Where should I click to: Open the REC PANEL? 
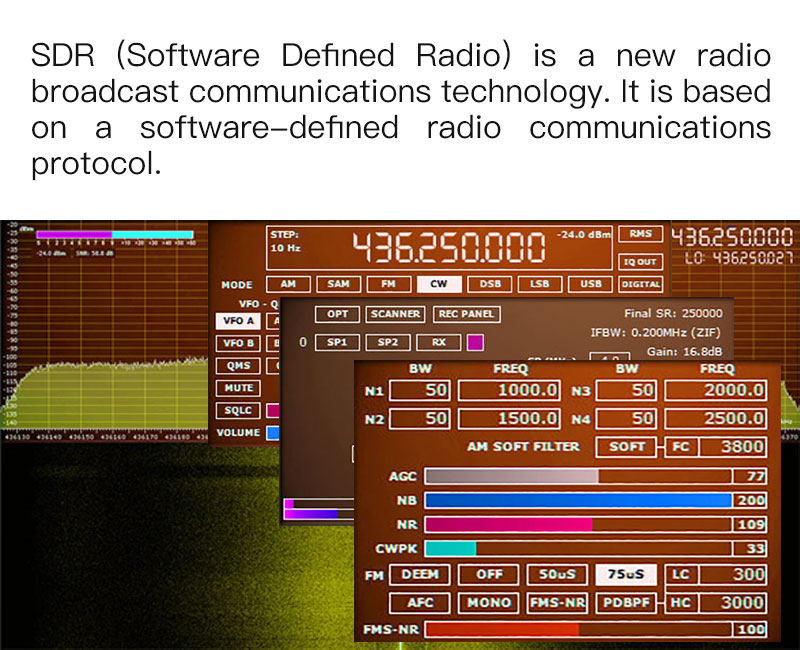pyautogui.click(x=466, y=314)
